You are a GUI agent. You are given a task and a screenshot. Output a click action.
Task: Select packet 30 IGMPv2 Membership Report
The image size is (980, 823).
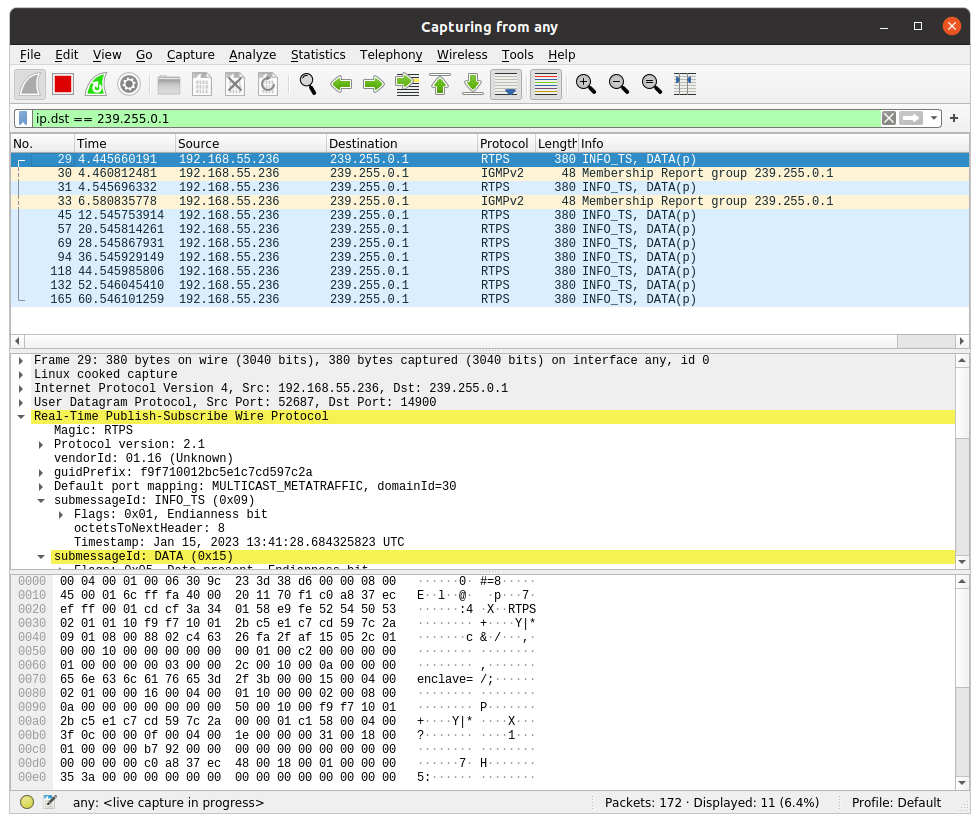click(x=490, y=173)
